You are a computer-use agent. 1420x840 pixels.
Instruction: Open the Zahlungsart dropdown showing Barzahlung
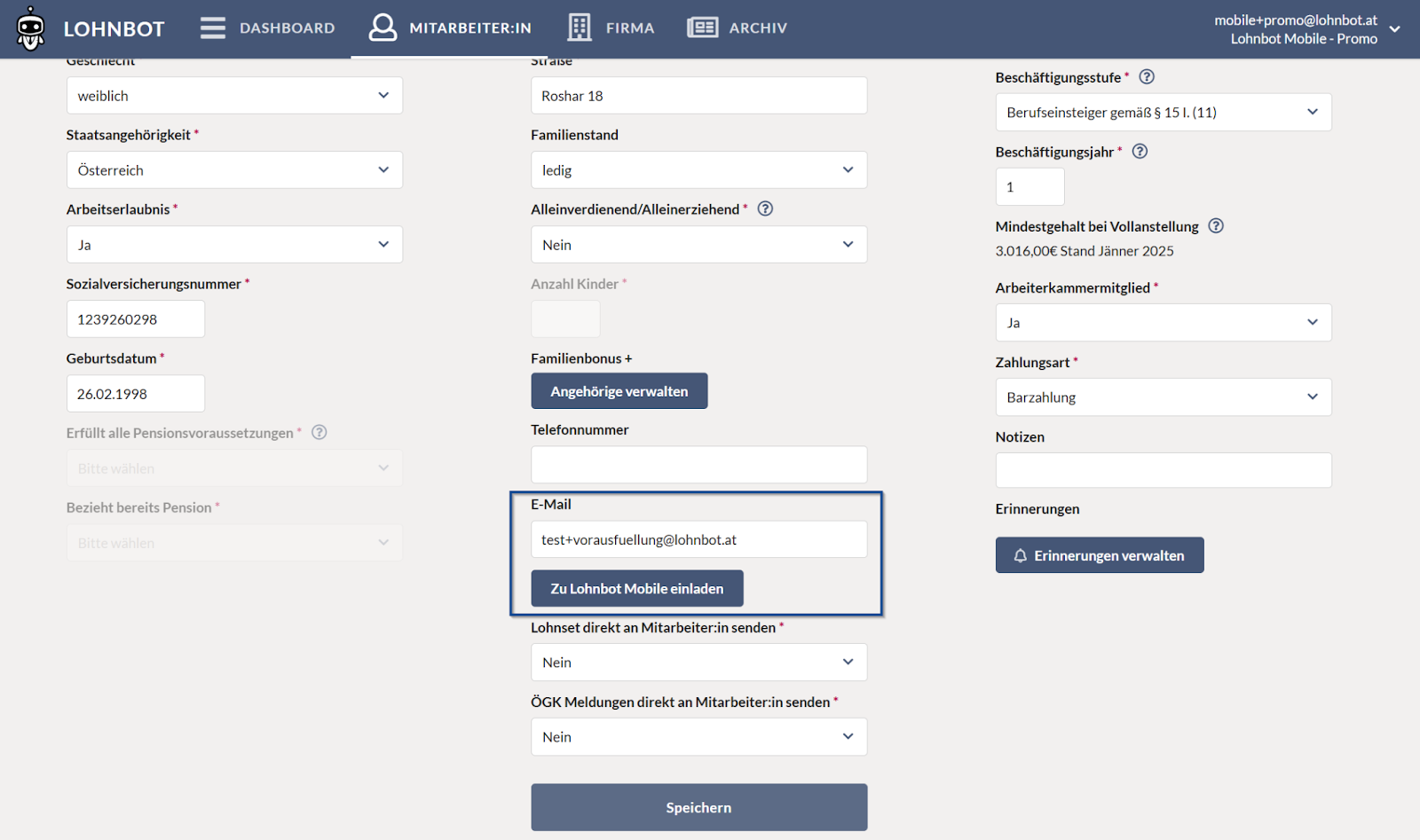(1164, 396)
